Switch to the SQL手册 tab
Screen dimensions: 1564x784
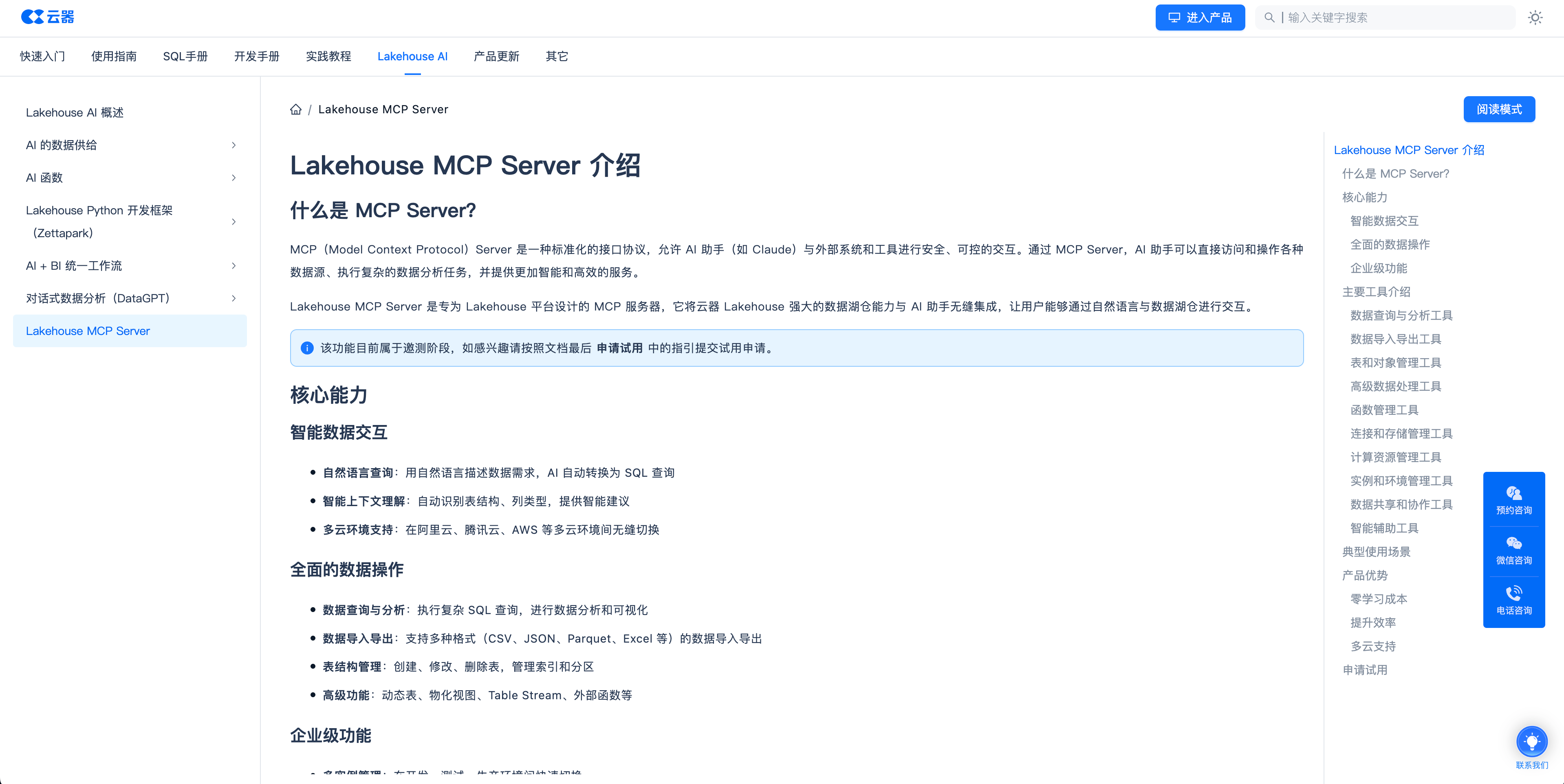click(185, 56)
